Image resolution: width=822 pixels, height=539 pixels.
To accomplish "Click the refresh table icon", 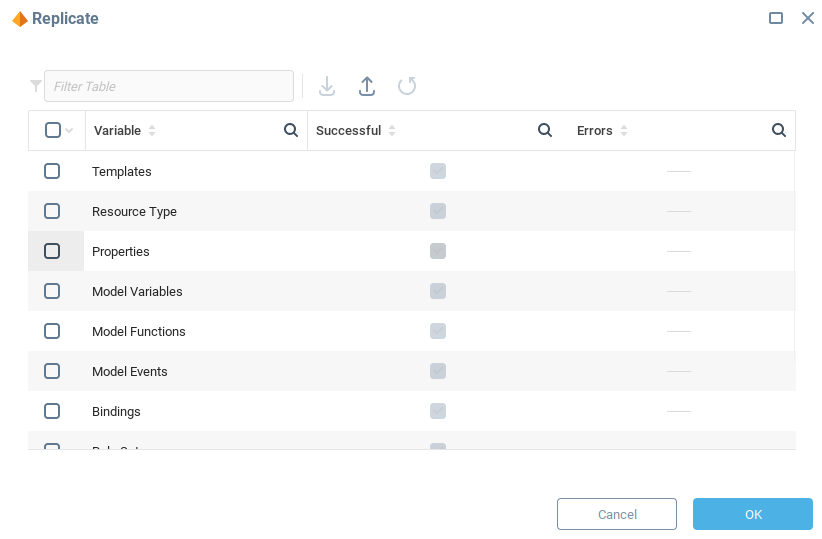I will pos(407,86).
